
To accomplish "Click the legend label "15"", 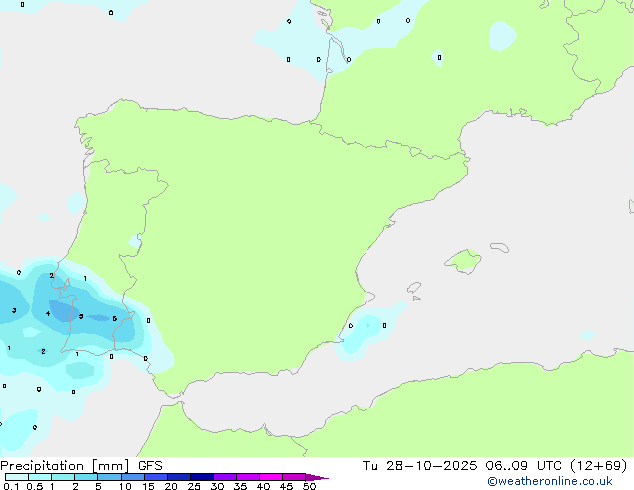I will (148, 486).
